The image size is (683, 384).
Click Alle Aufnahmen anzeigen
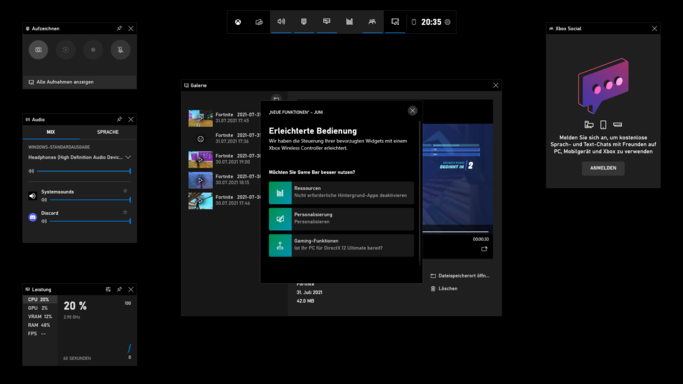(x=80, y=82)
